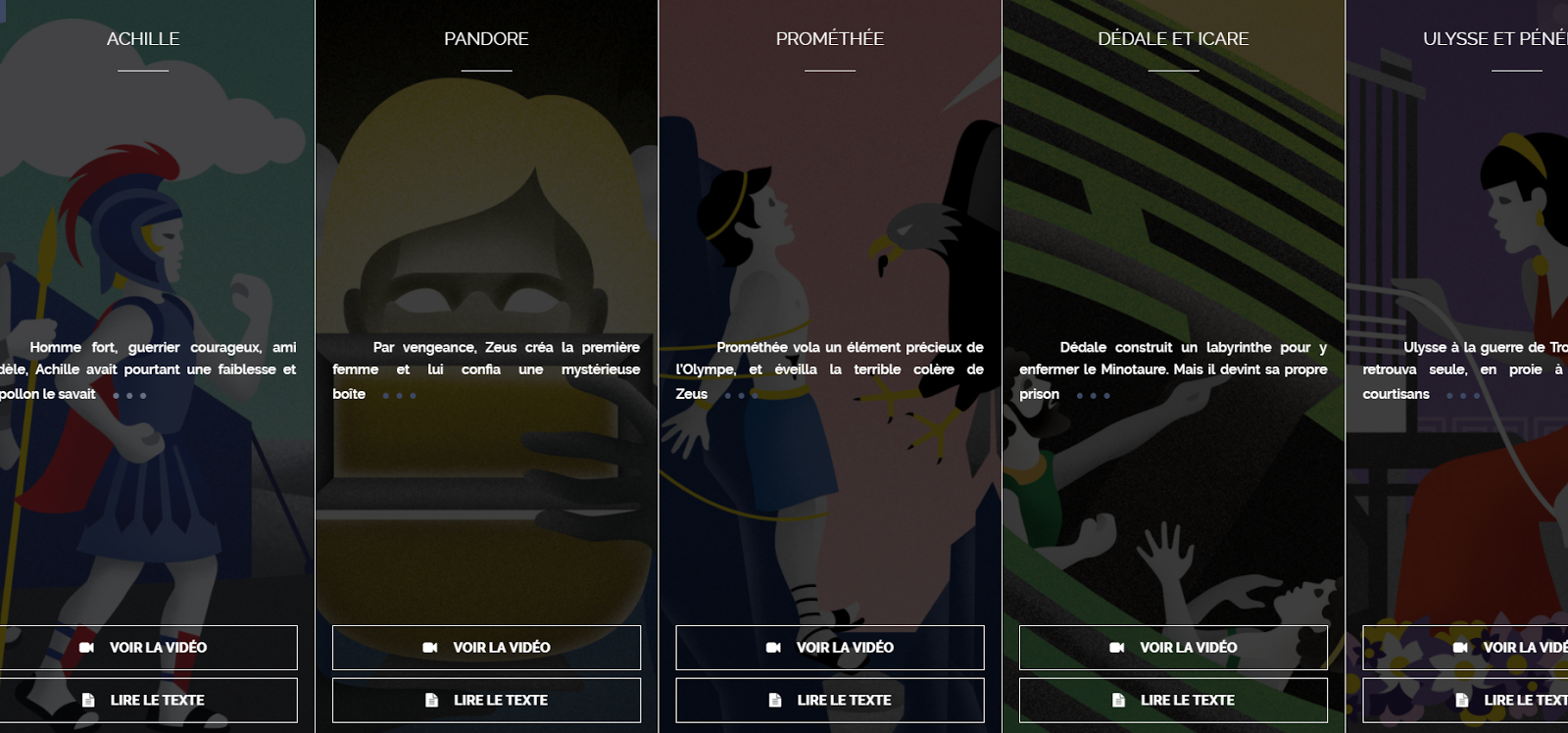Select the Dédale et Icare title heading
This screenshot has width=1568, height=733.
(x=1173, y=39)
